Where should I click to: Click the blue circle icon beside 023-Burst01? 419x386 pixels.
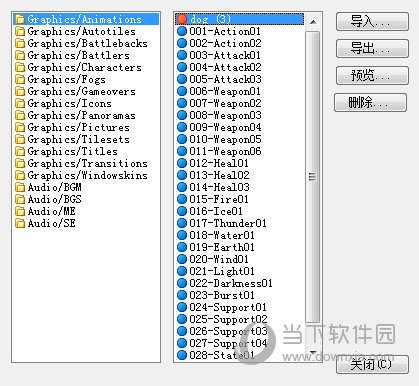tap(182, 295)
